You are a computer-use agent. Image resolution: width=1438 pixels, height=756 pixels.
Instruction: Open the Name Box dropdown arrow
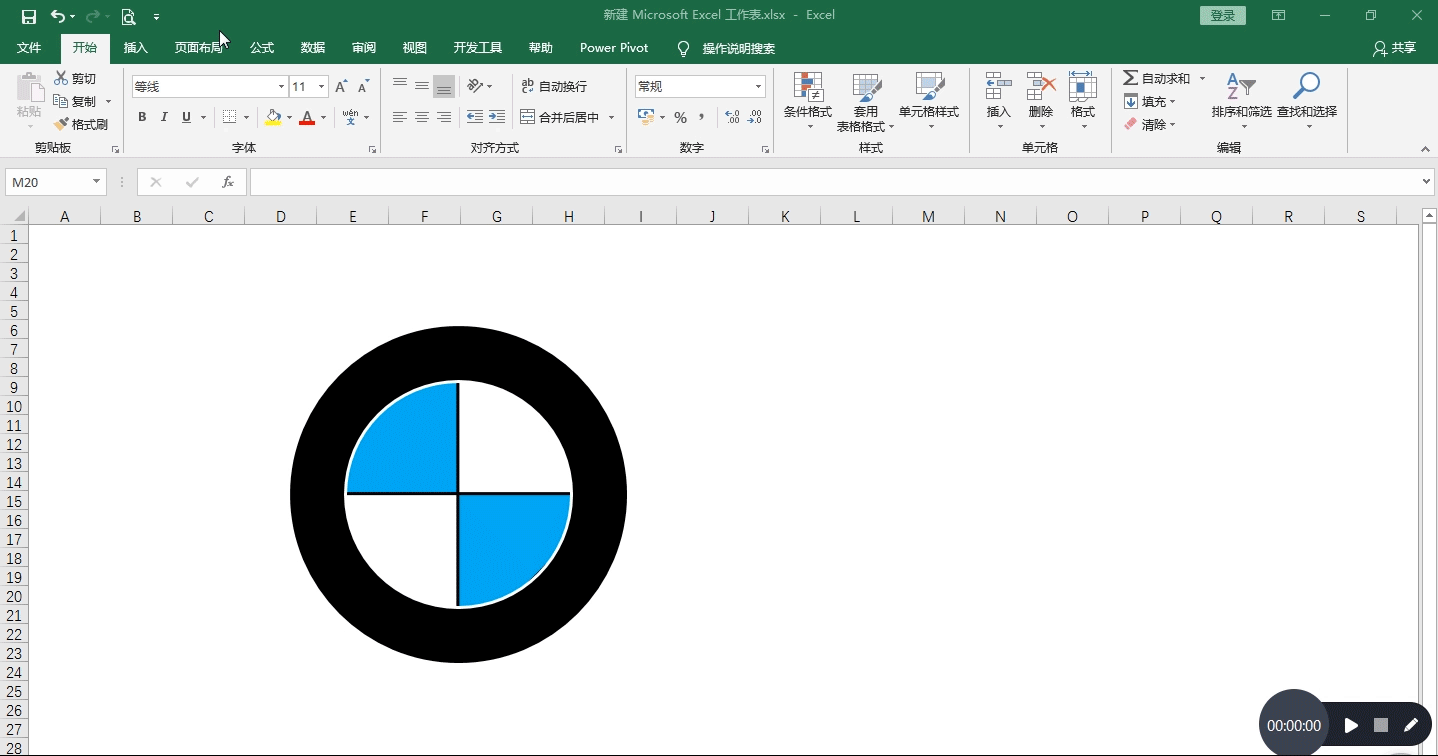[x=97, y=182]
